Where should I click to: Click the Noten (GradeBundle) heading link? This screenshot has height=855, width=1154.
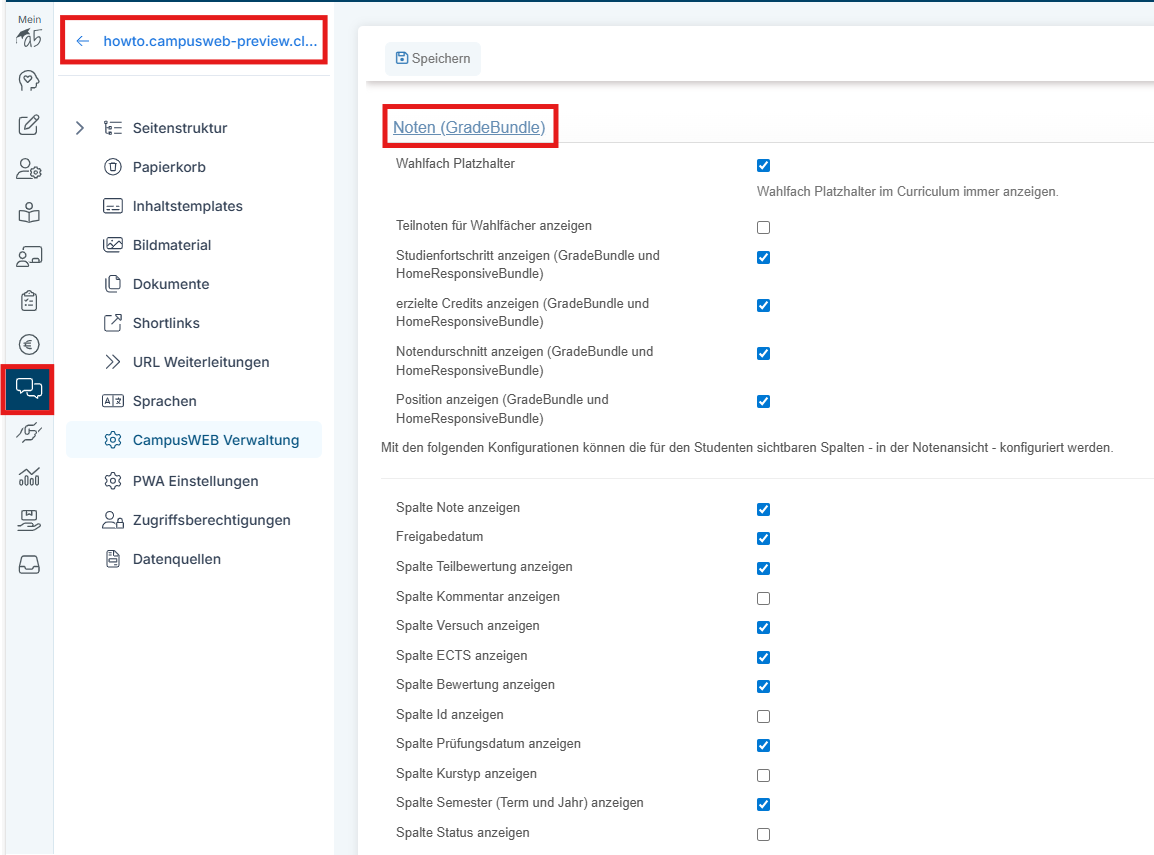click(469, 127)
